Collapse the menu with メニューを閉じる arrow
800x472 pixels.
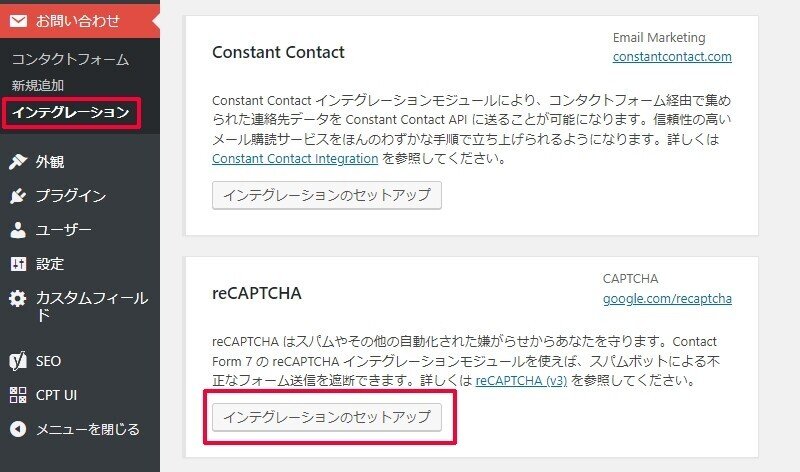tap(18, 429)
